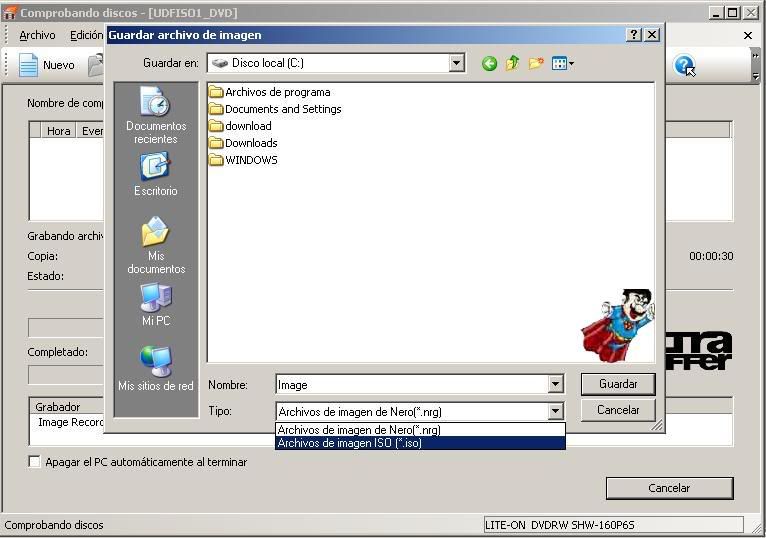
Task: Select the lowercase download folder
Action: tap(240, 126)
